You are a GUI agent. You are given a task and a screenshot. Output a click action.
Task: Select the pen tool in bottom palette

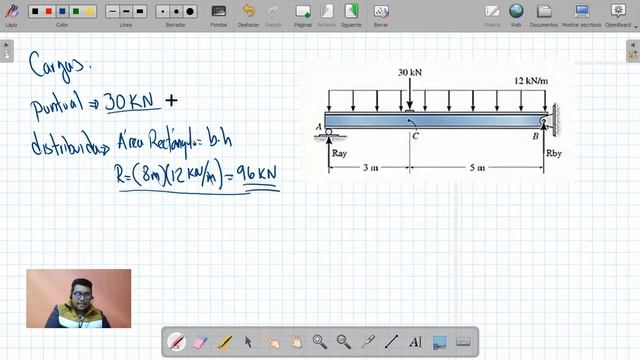[x=176, y=342]
